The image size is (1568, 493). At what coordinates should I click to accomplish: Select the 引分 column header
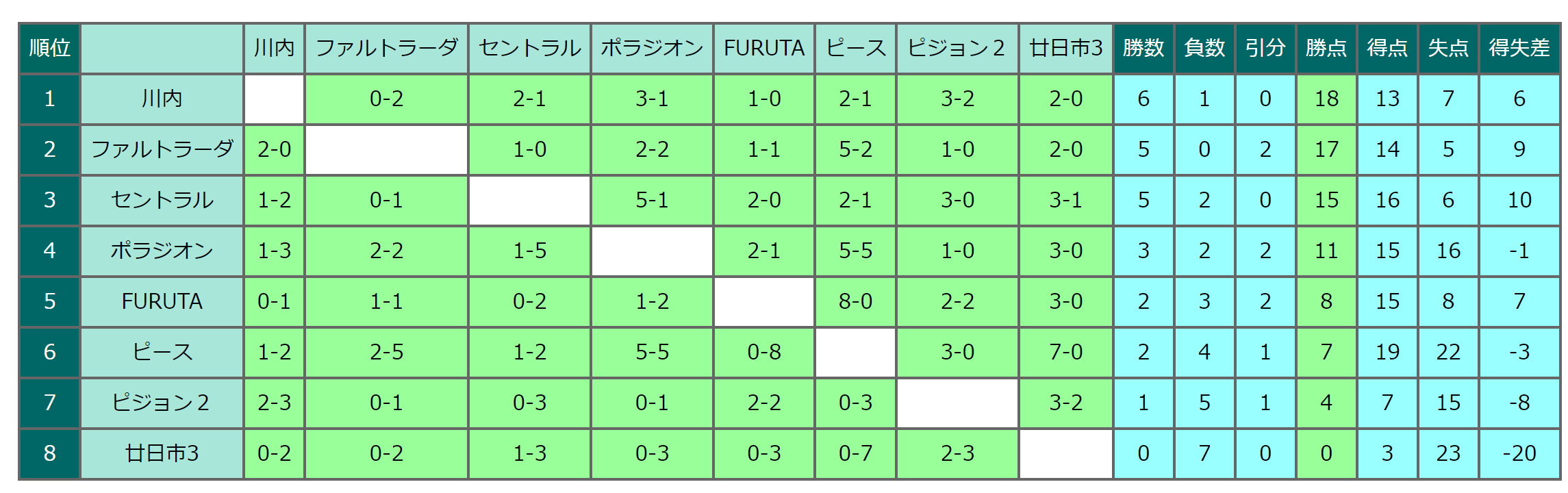coord(1265,48)
